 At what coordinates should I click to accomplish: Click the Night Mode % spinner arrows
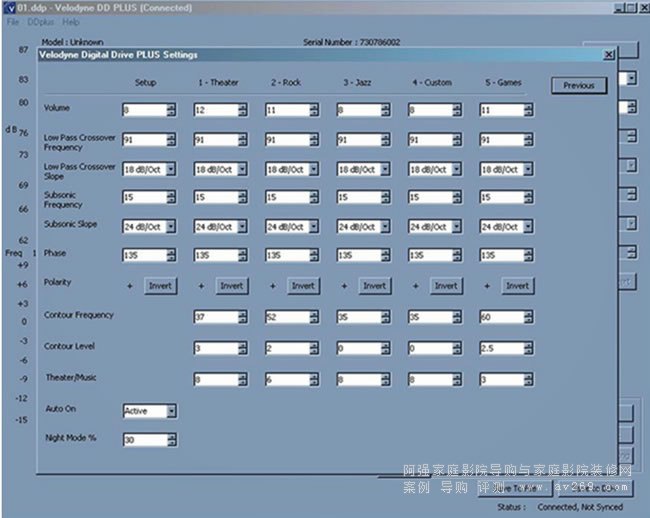click(x=172, y=440)
